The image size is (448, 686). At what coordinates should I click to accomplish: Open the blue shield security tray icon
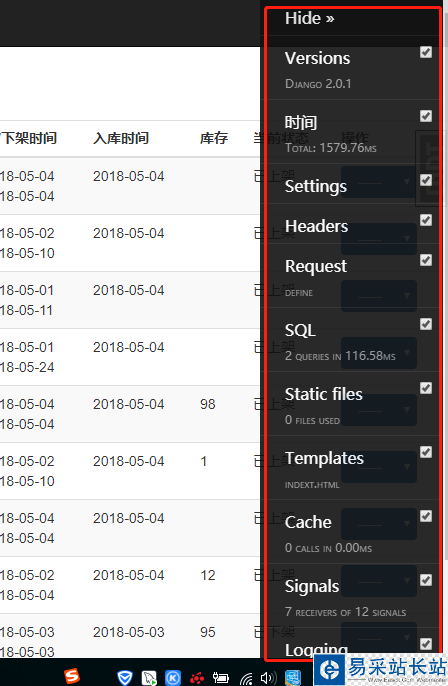[x=125, y=678]
